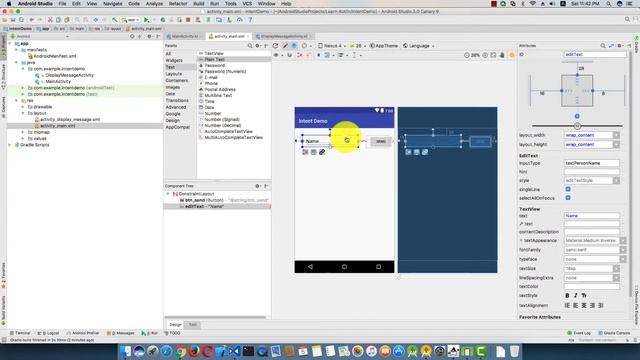
Task: Open the Logcat tool window
Action: 48,333
